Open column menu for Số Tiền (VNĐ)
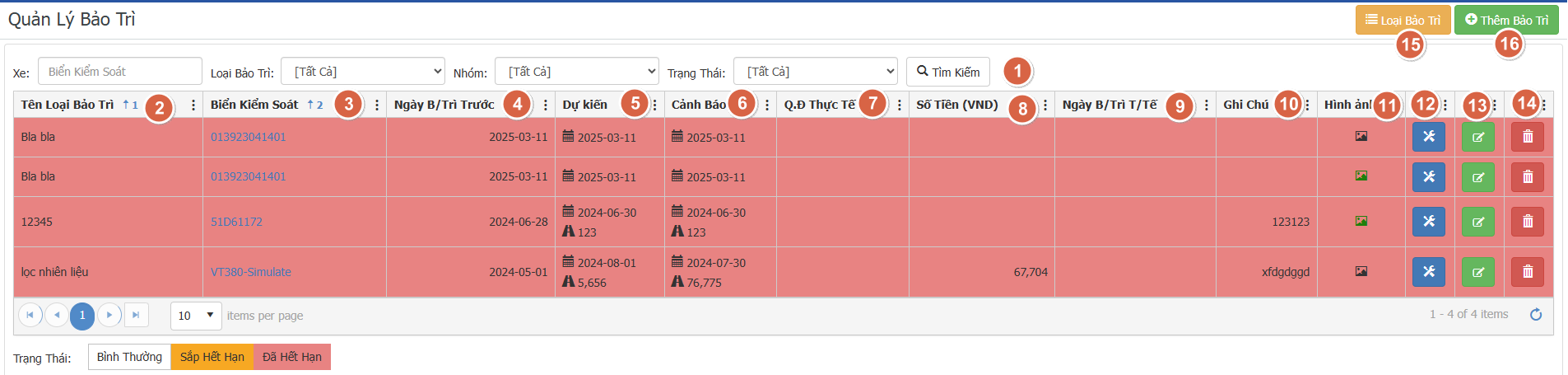1568x375 pixels. pos(1045,105)
